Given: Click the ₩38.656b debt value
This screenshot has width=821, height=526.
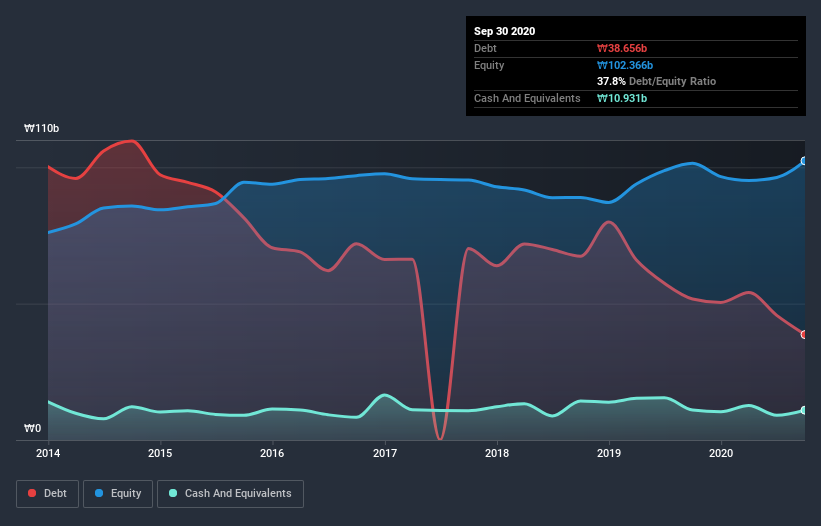Looking at the screenshot, I should (622, 48).
